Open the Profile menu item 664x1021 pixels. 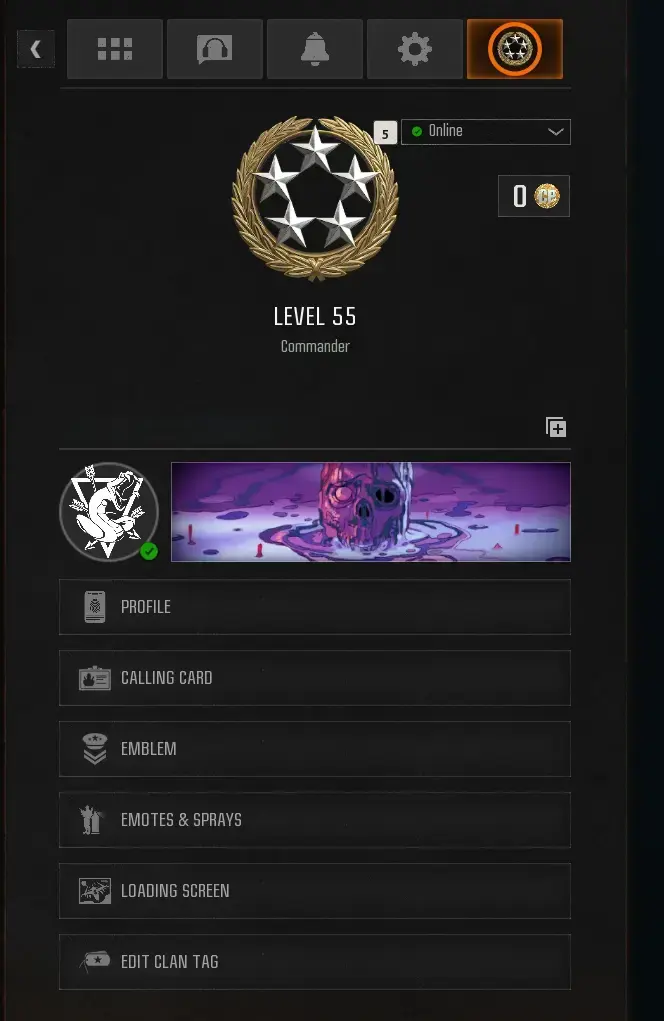click(x=314, y=607)
